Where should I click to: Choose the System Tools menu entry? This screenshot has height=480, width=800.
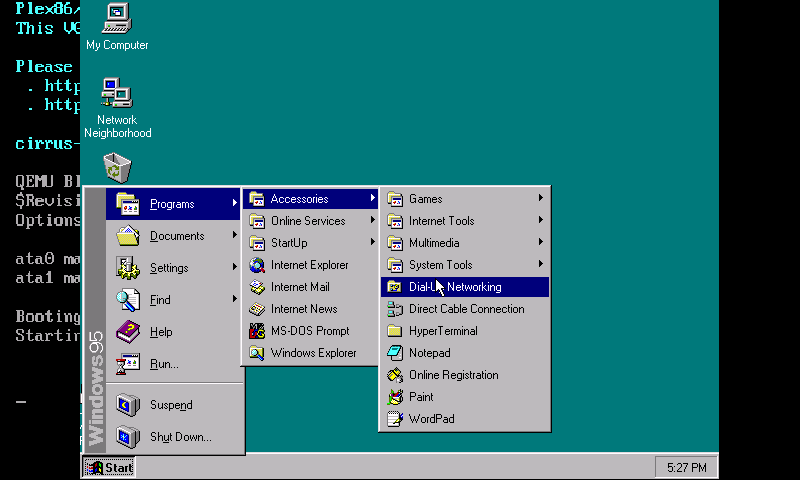465,265
